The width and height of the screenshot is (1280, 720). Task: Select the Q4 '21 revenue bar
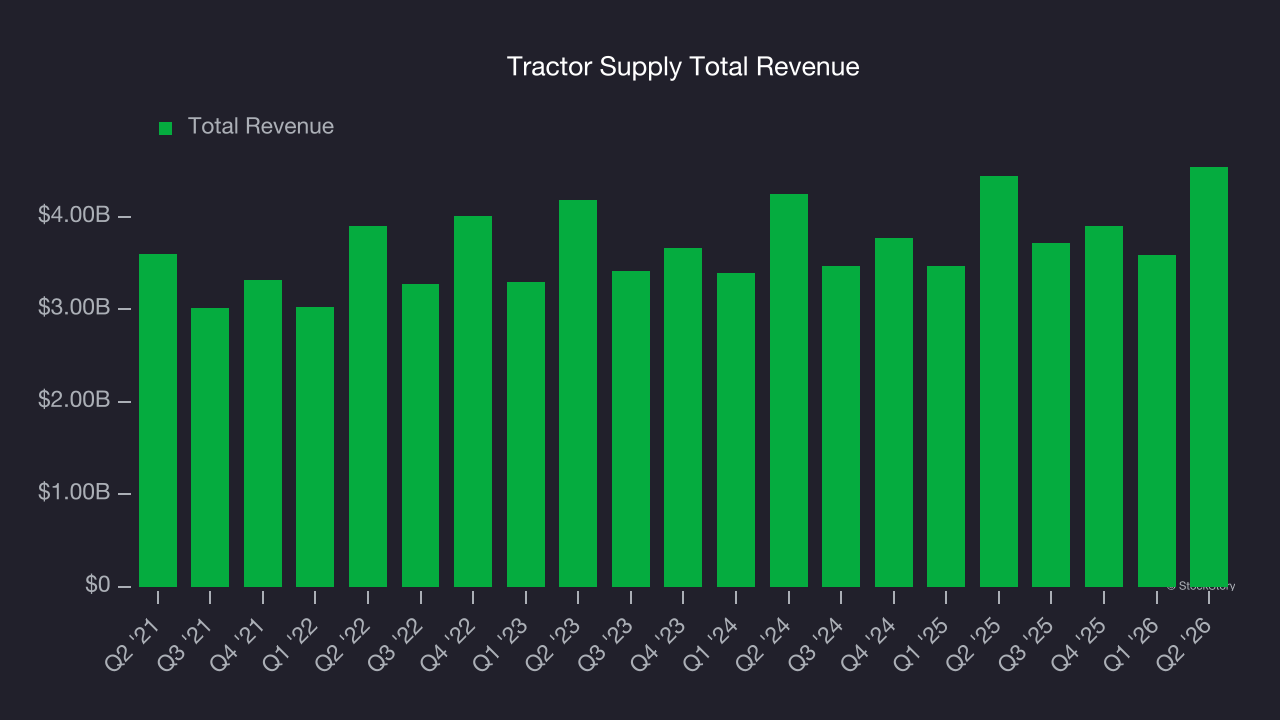click(x=263, y=433)
